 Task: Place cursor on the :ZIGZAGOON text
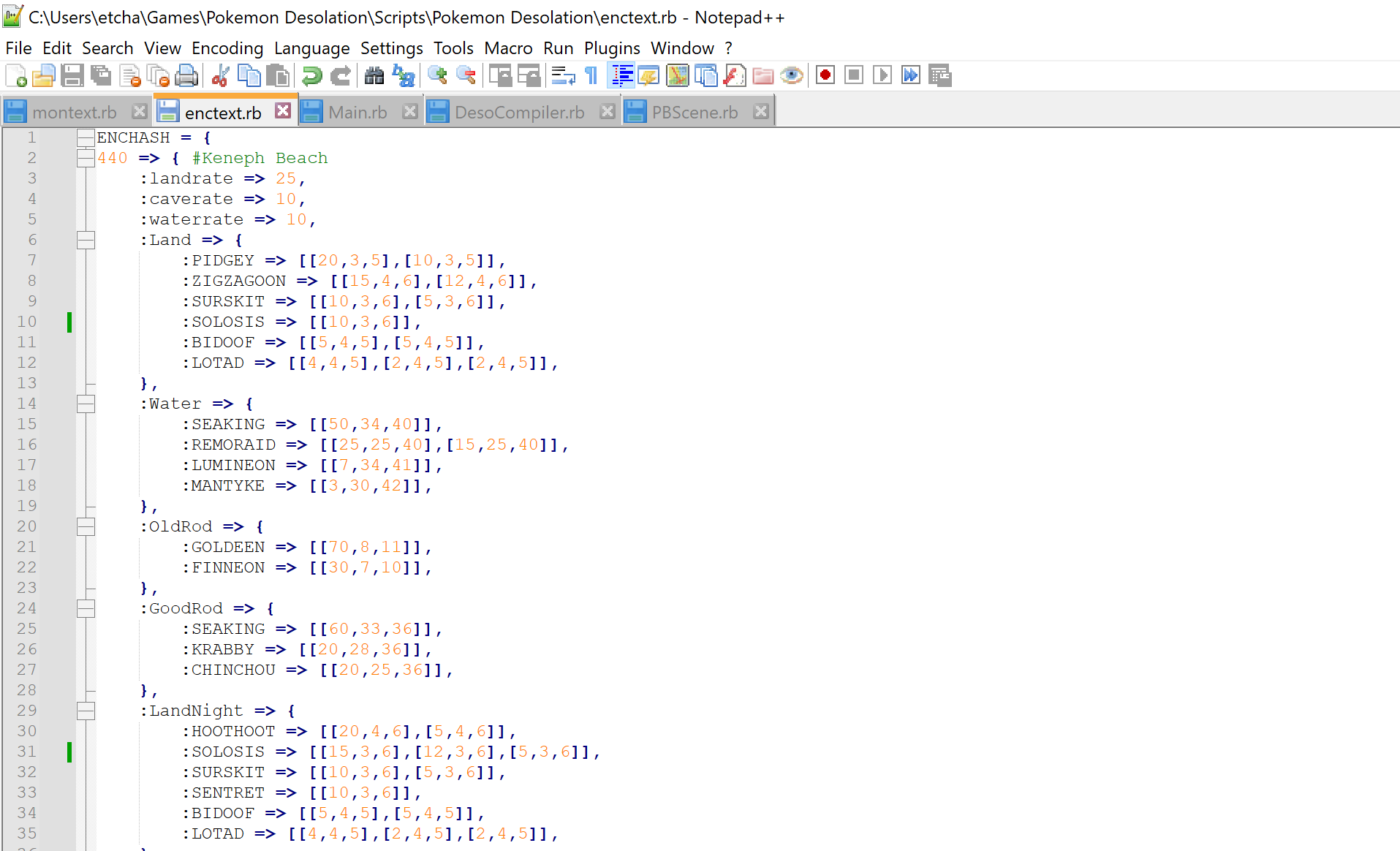pyautogui.click(x=234, y=281)
